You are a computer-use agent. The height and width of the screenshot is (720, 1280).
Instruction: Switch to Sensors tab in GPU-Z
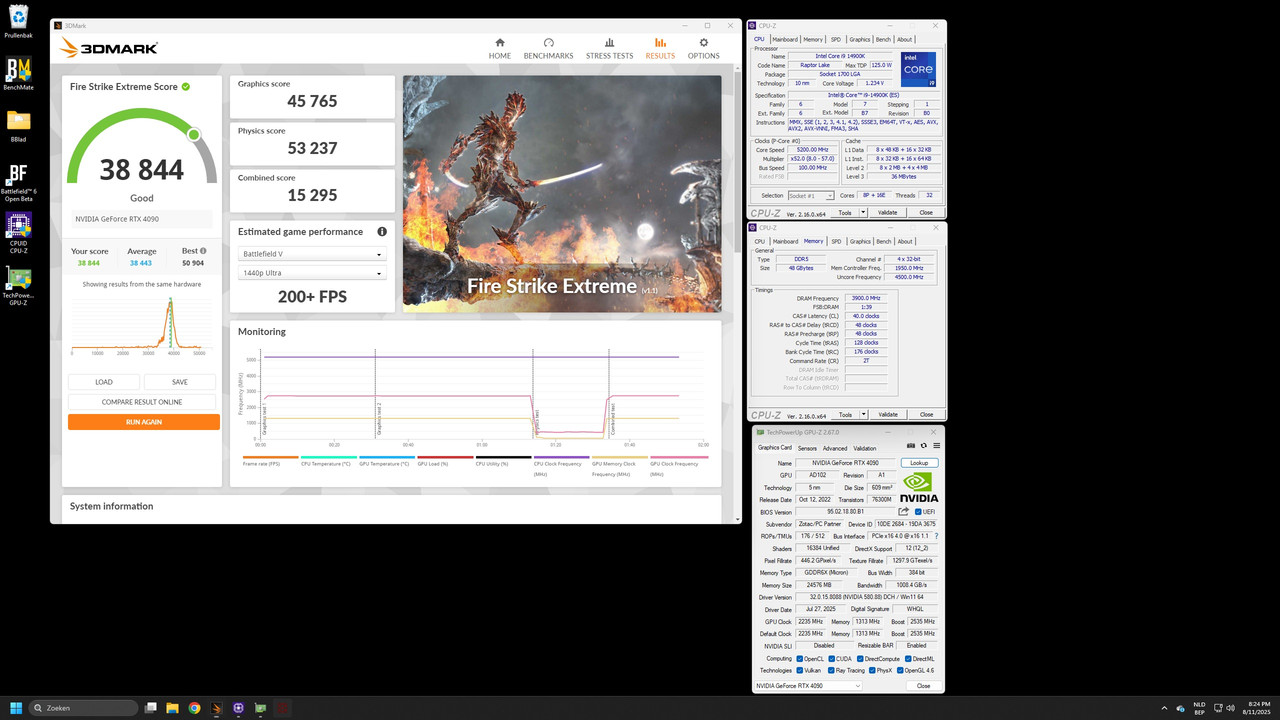point(806,448)
